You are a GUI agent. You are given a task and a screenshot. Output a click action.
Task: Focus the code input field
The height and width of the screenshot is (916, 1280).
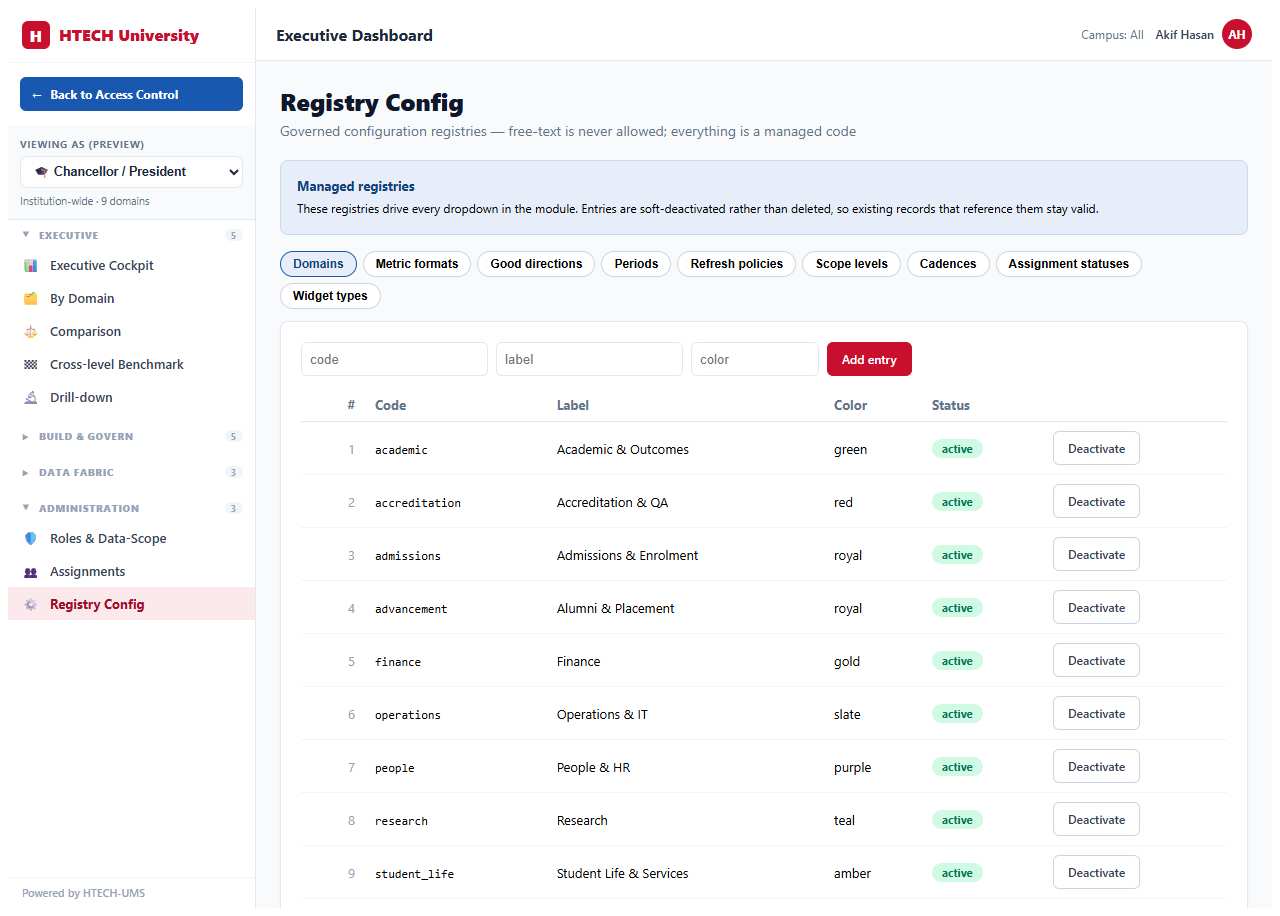pyautogui.click(x=394, y=359)
